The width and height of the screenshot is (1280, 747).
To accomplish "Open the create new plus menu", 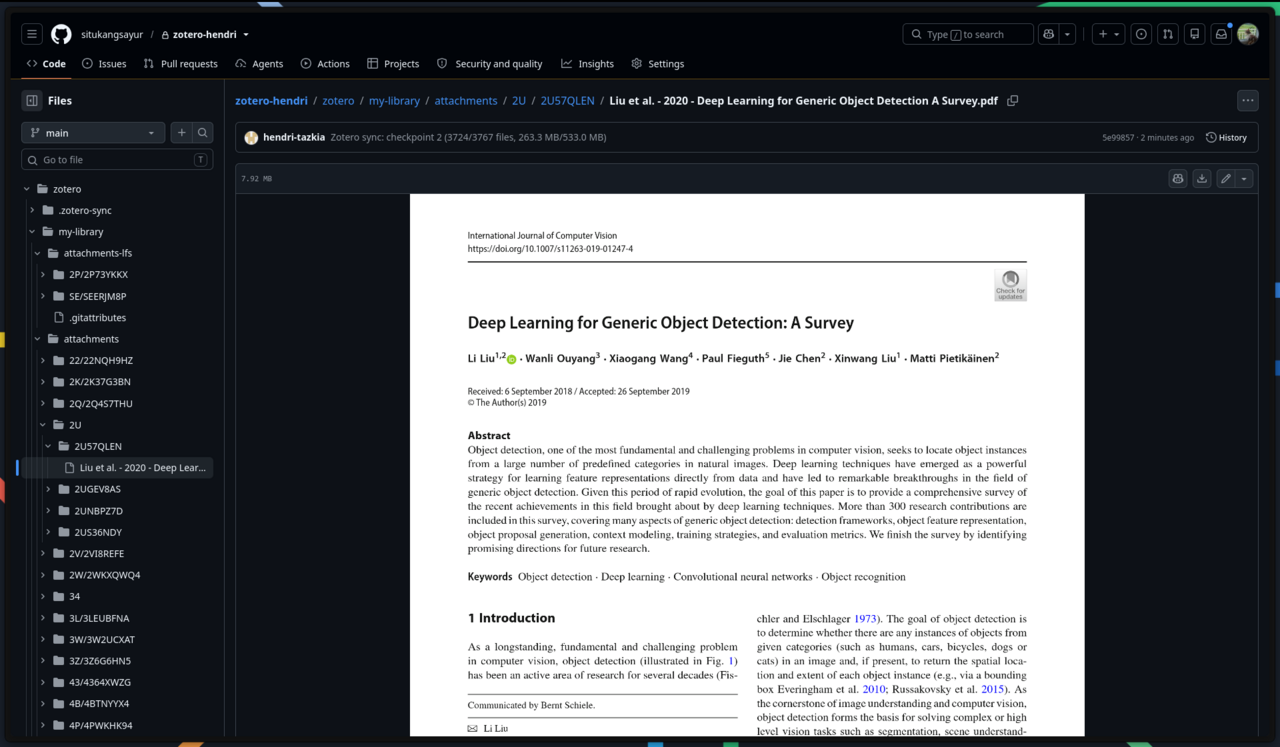I will (x=1109, y=34).
